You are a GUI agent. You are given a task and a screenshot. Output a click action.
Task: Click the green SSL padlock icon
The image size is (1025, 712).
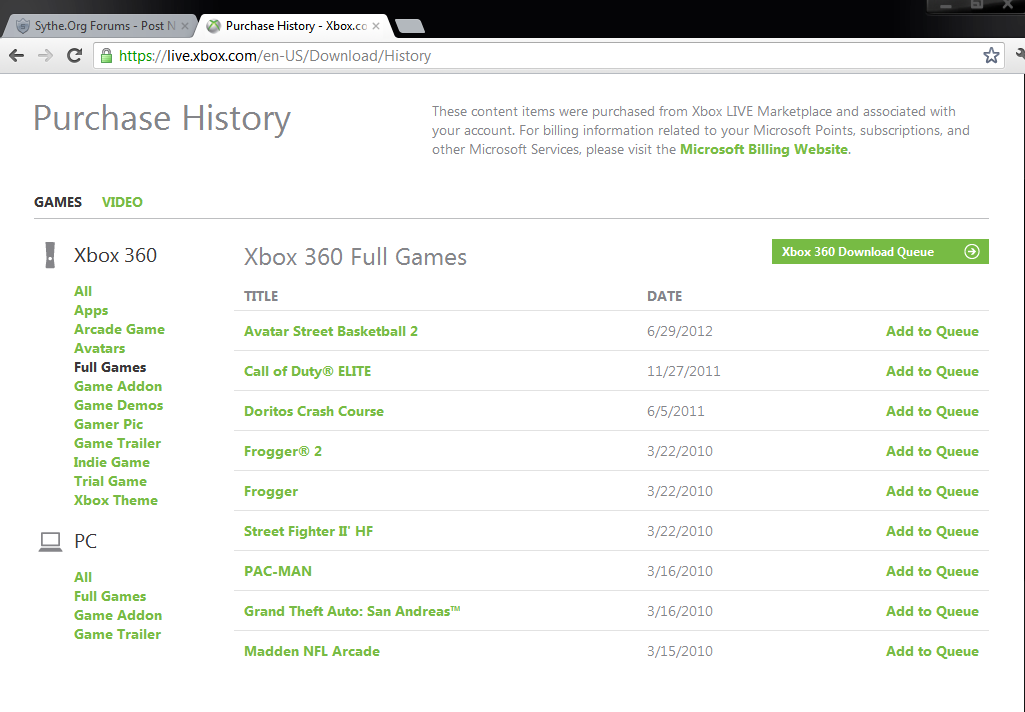point(106,56)
